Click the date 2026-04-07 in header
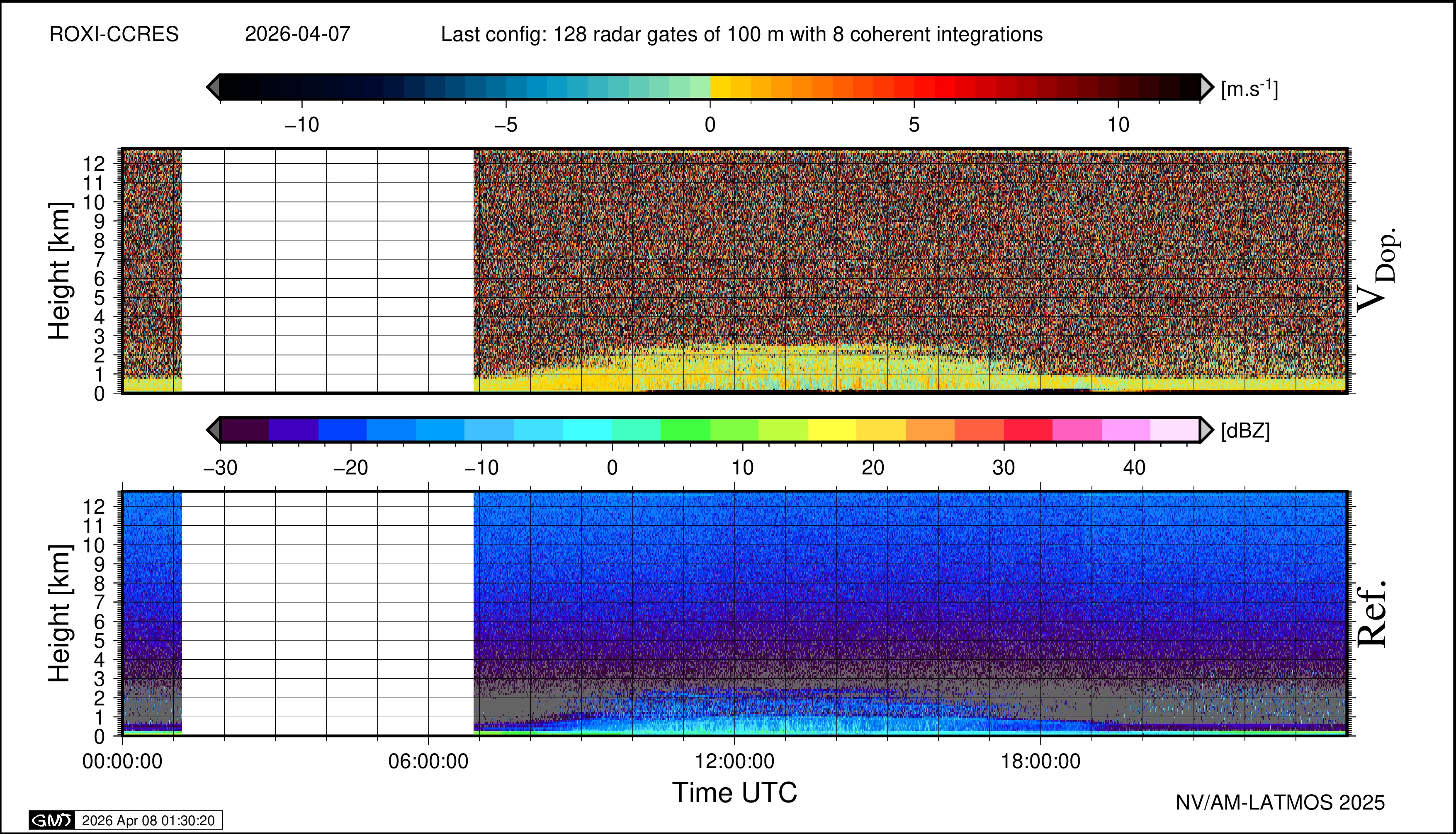 point(297,34)
